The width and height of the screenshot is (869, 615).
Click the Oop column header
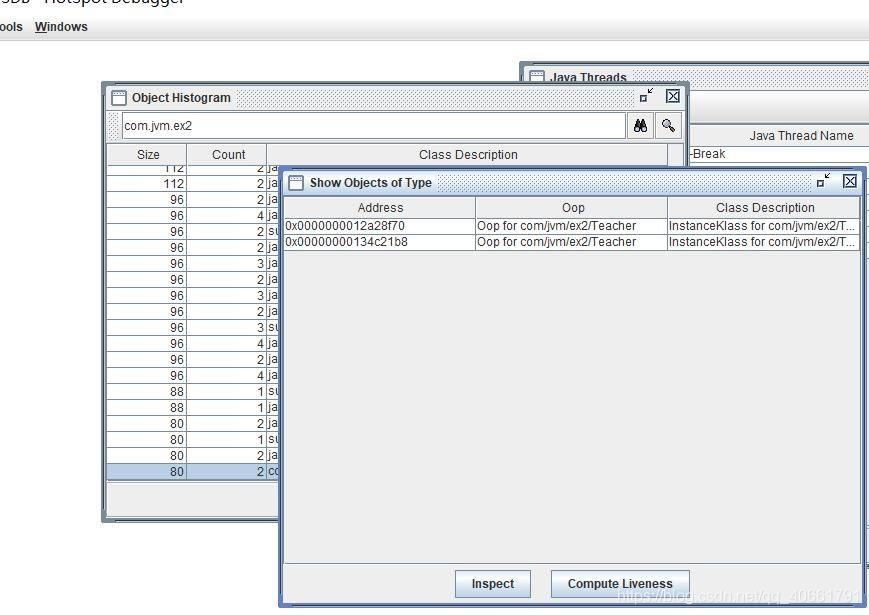(x=572, y=208)
